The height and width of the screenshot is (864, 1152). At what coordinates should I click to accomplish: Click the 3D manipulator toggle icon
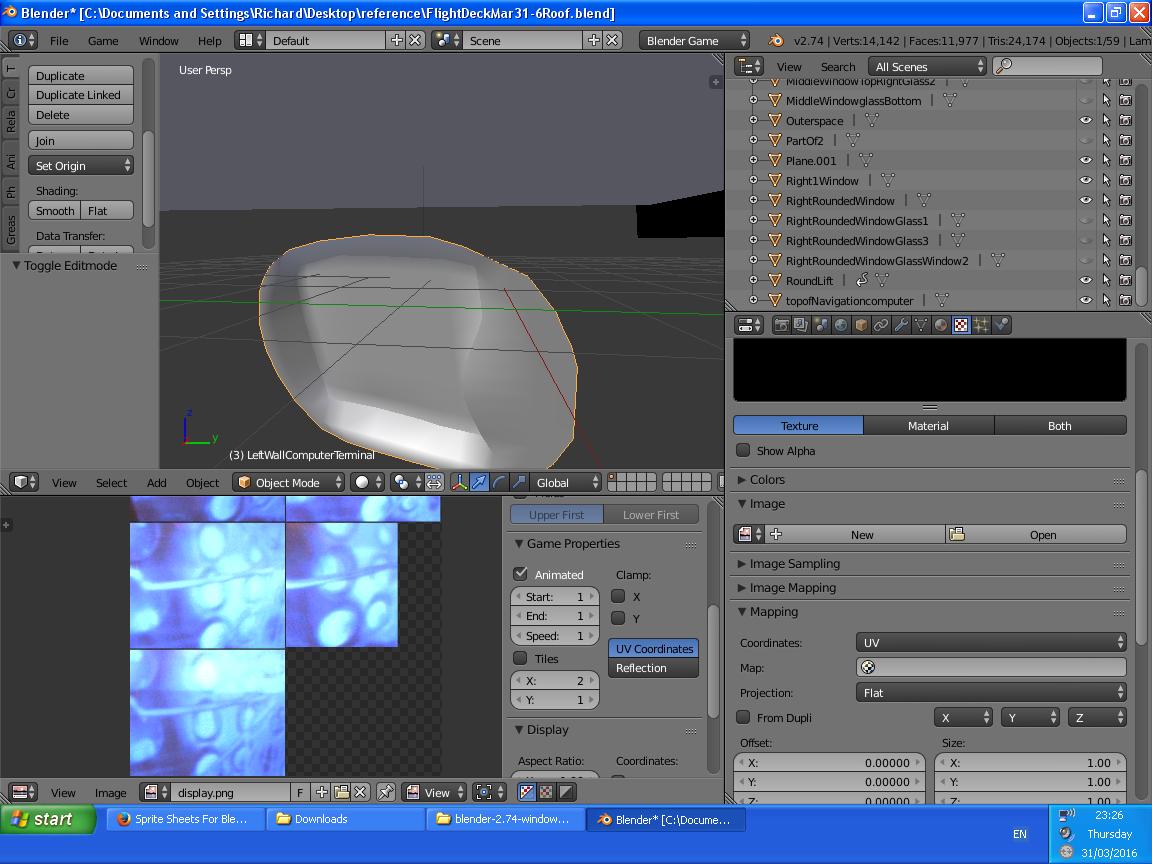click(459, 483)
